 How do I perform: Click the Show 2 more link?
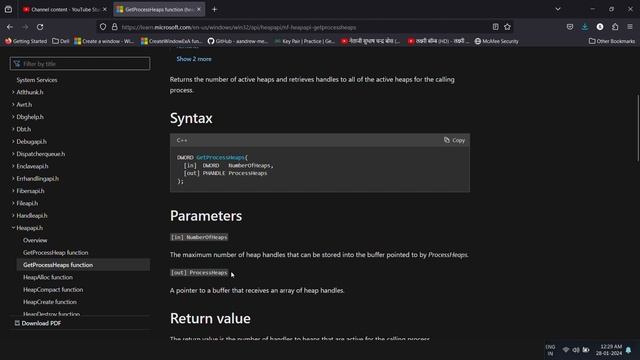pyautogui.click(x=194, y=59)
